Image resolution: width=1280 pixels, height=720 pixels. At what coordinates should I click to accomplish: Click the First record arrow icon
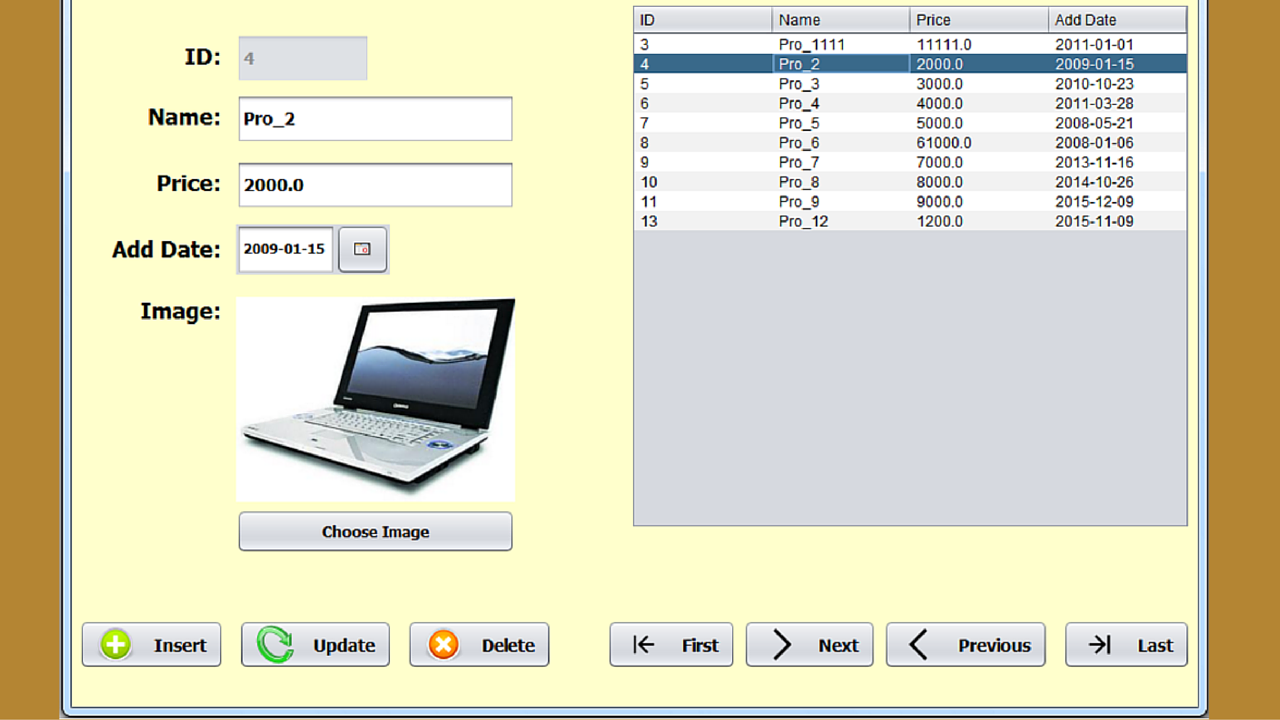click(x=643, y=645)
